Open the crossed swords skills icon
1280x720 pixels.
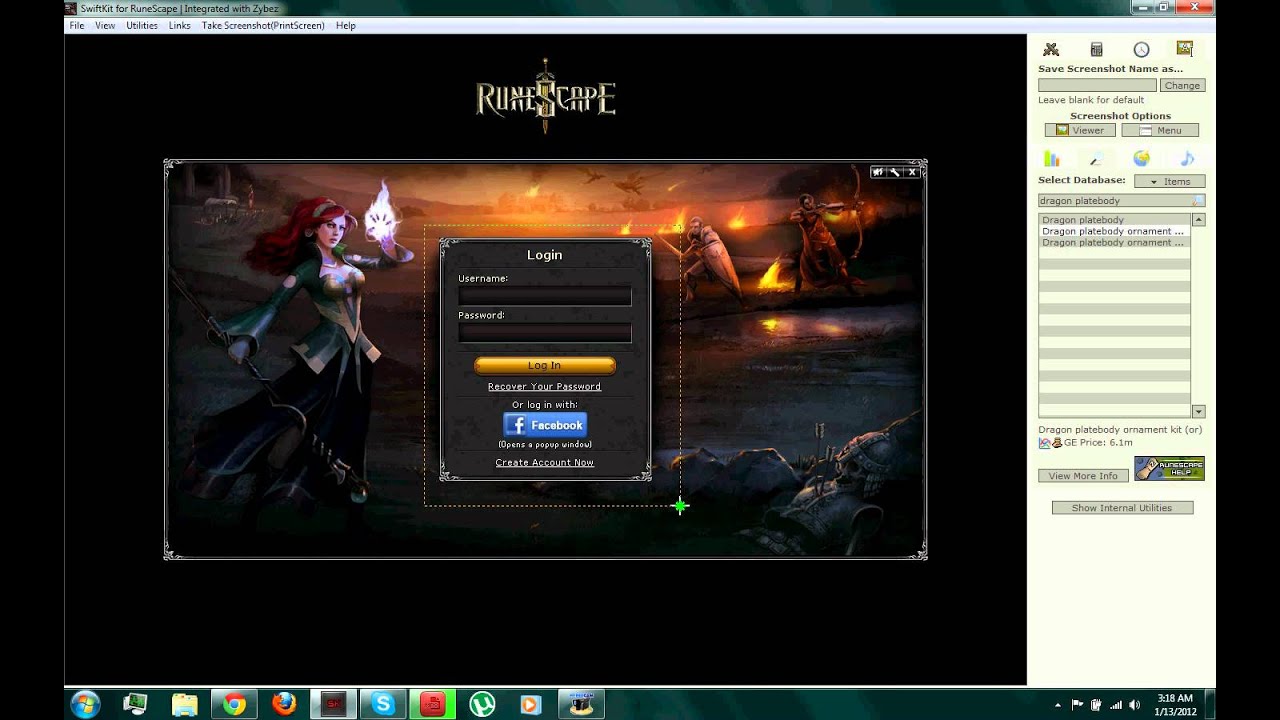pos(1051,50)
